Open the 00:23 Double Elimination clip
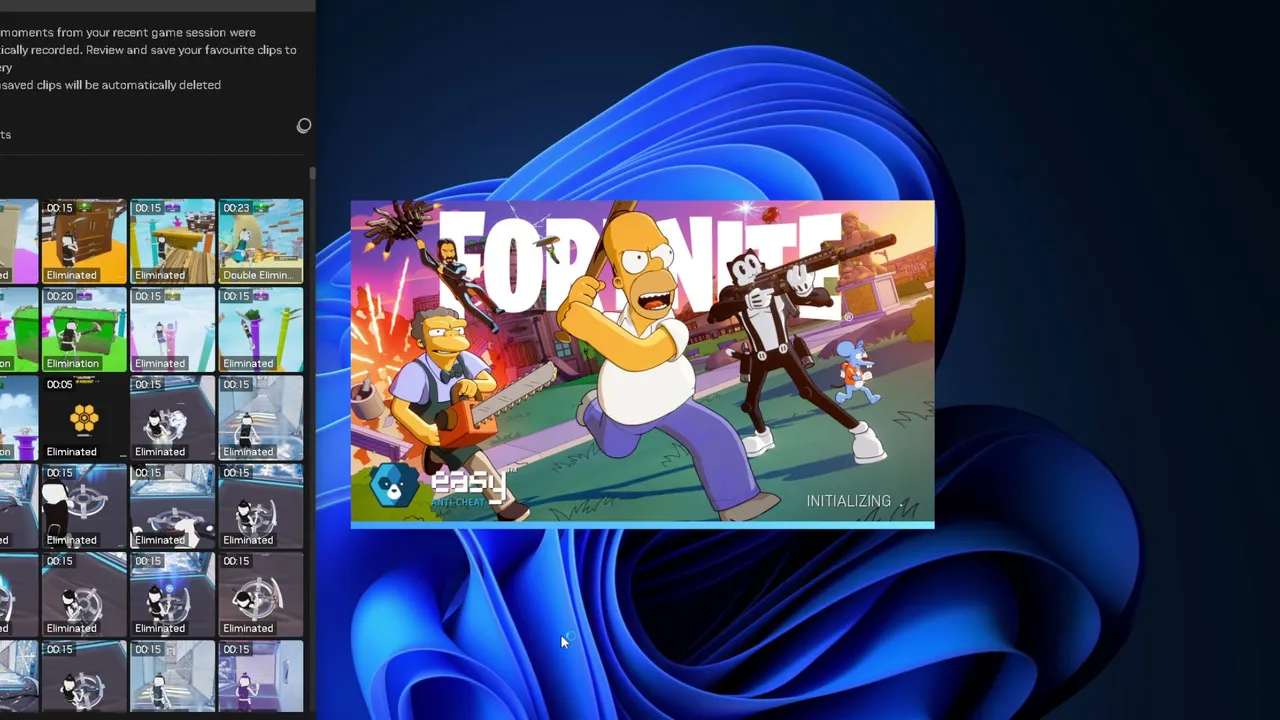Image resolution: width=1280 pixels, height=720 pixels. 261,241
